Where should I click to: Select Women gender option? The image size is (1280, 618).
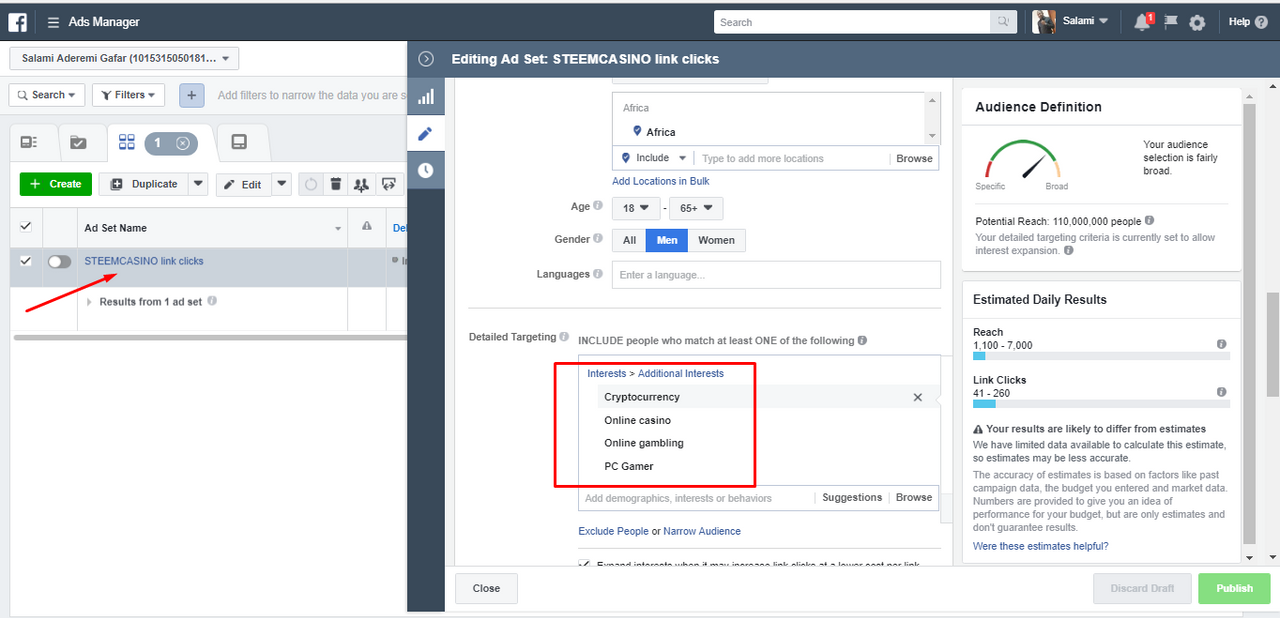[x=716, y=240]
